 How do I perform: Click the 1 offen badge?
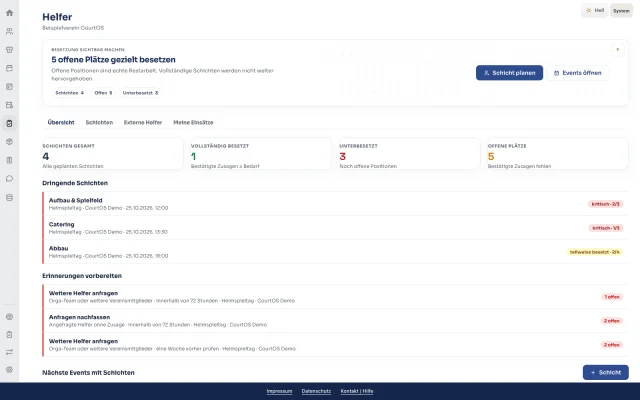(x=612, y=297)
